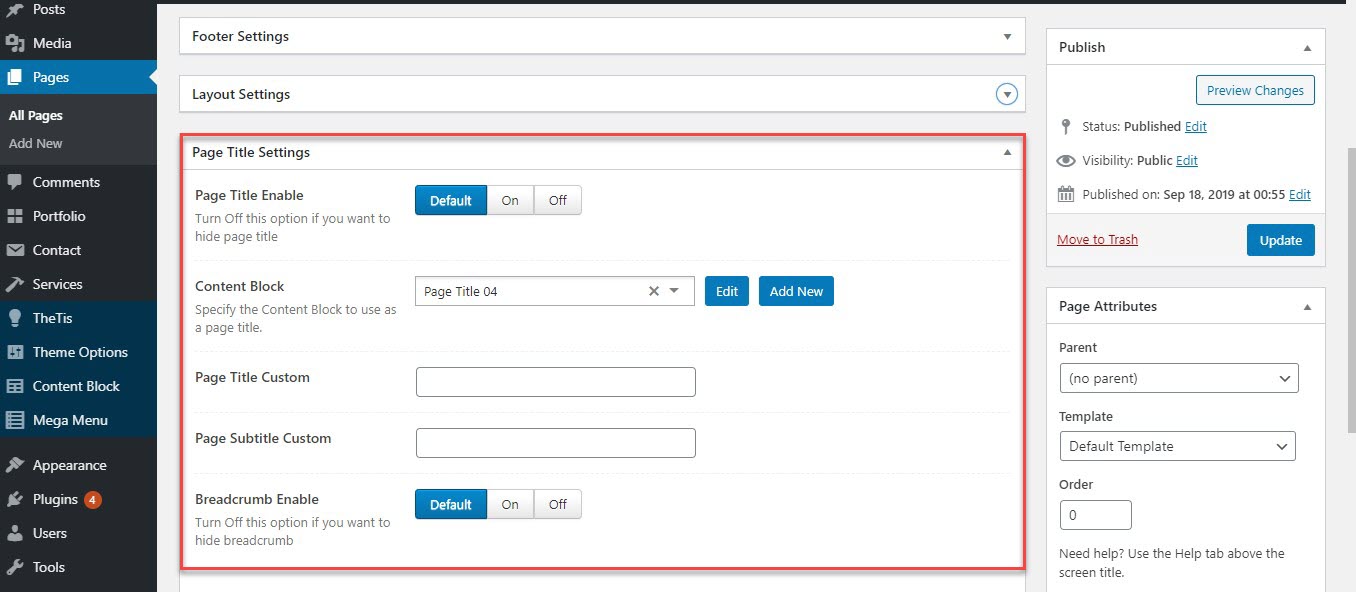Collapse the Page Attributes box arrow
This screenshot has height=592, width=1356.
1307,306
